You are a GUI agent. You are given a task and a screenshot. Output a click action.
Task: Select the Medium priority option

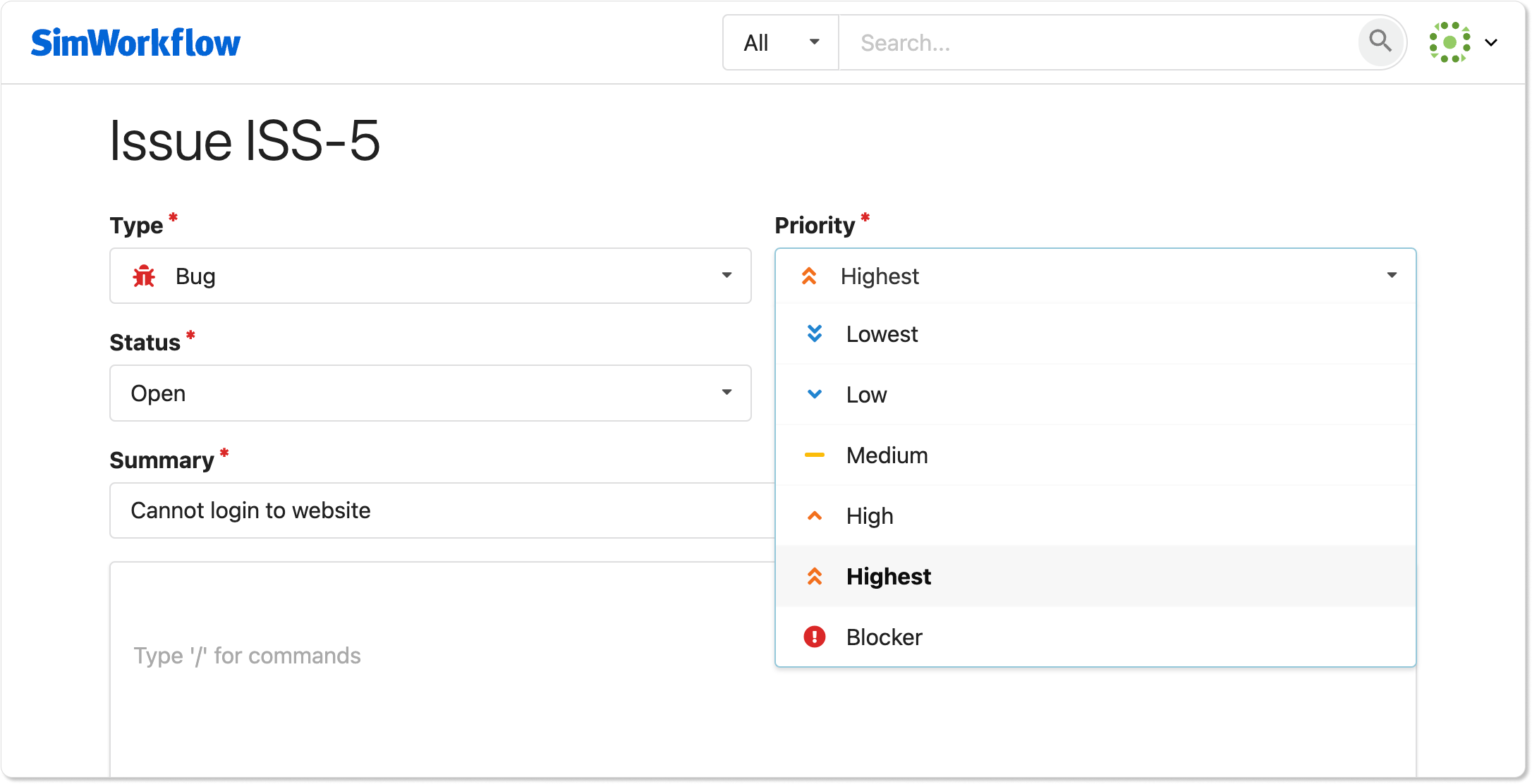(887, 455)
